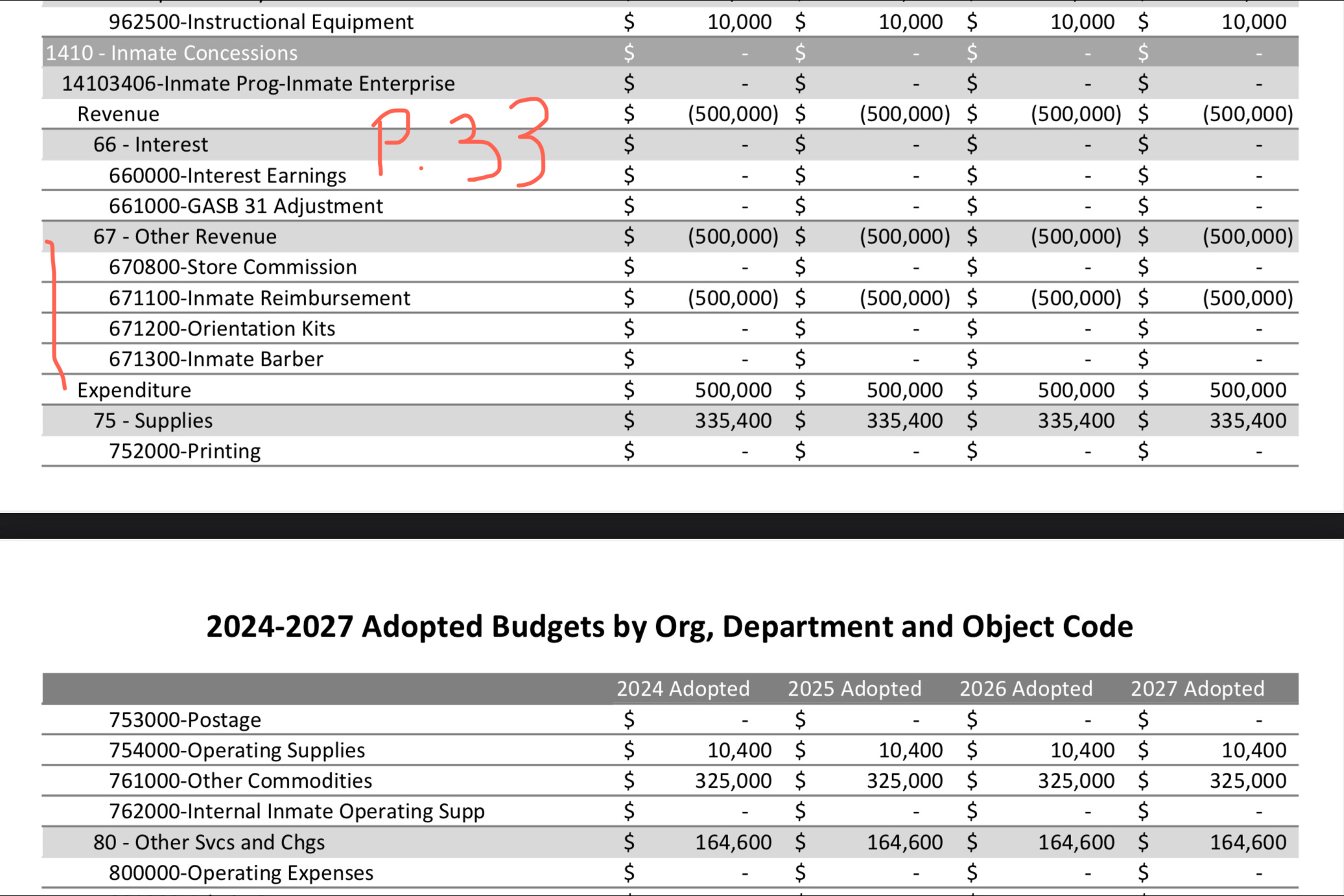
Task: Click the 661000-GASB 31 Adjustment label
Action: [x=246, y=206]
